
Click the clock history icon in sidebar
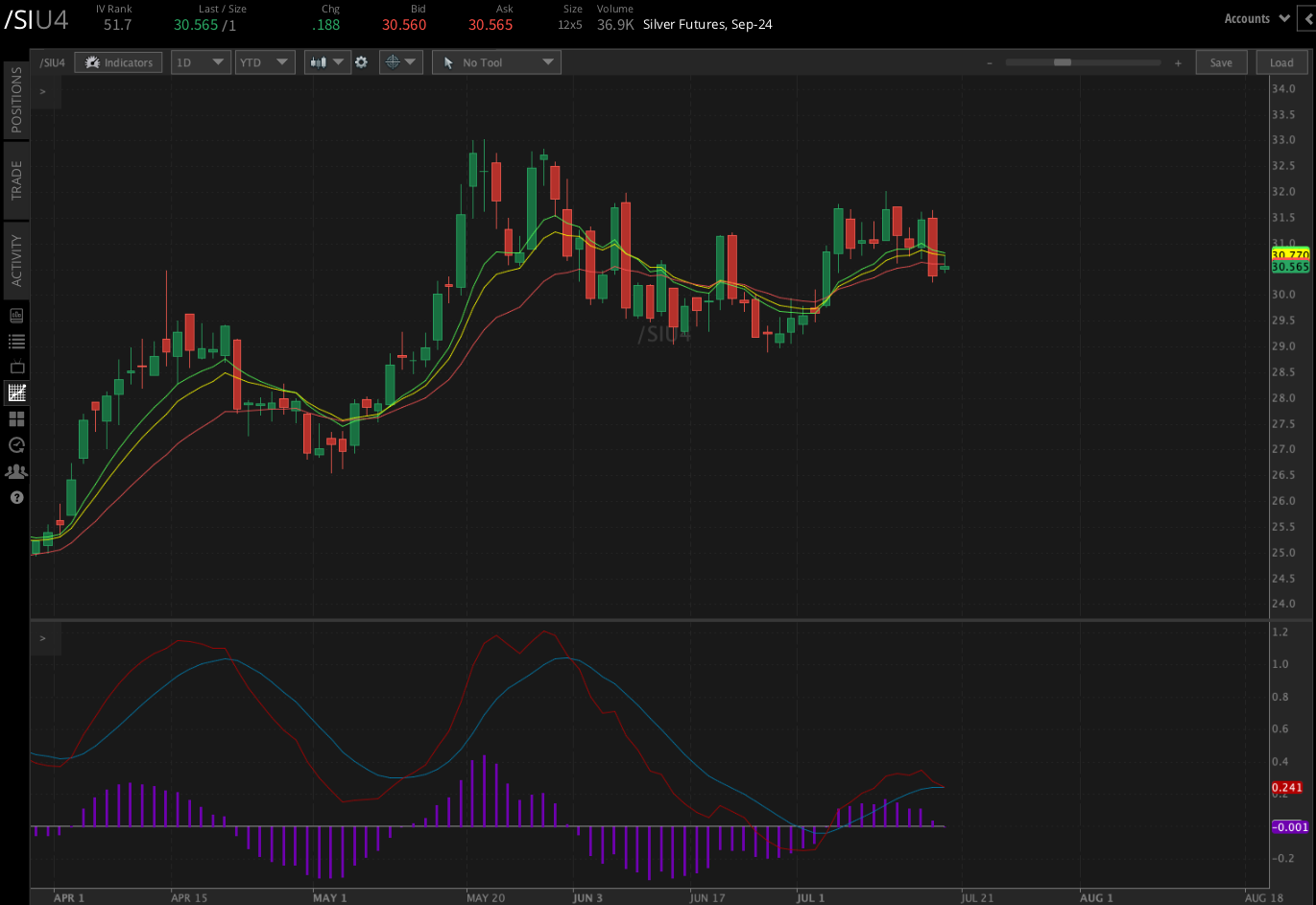pyautogui.click(x=16, y=445)
